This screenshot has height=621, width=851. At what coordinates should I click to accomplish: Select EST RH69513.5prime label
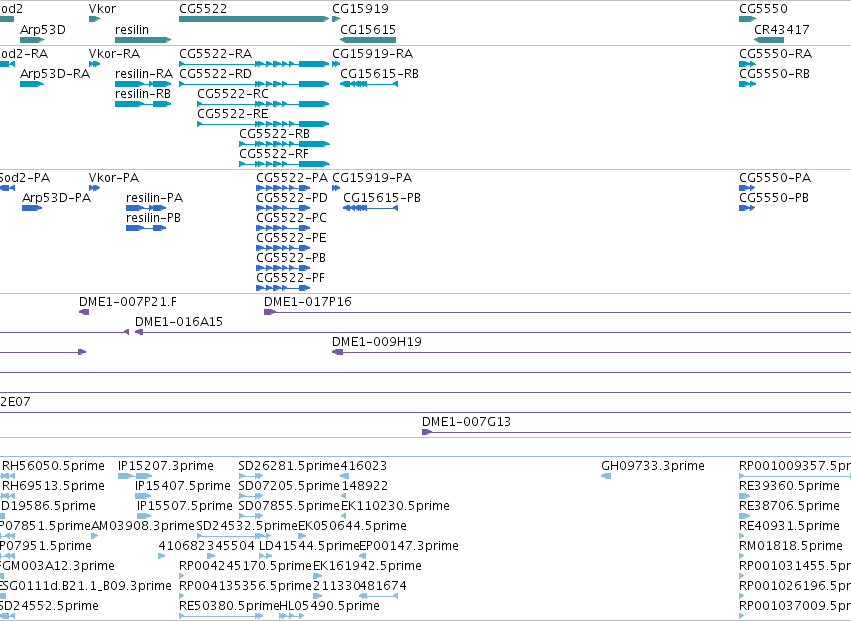click(53, 485)
